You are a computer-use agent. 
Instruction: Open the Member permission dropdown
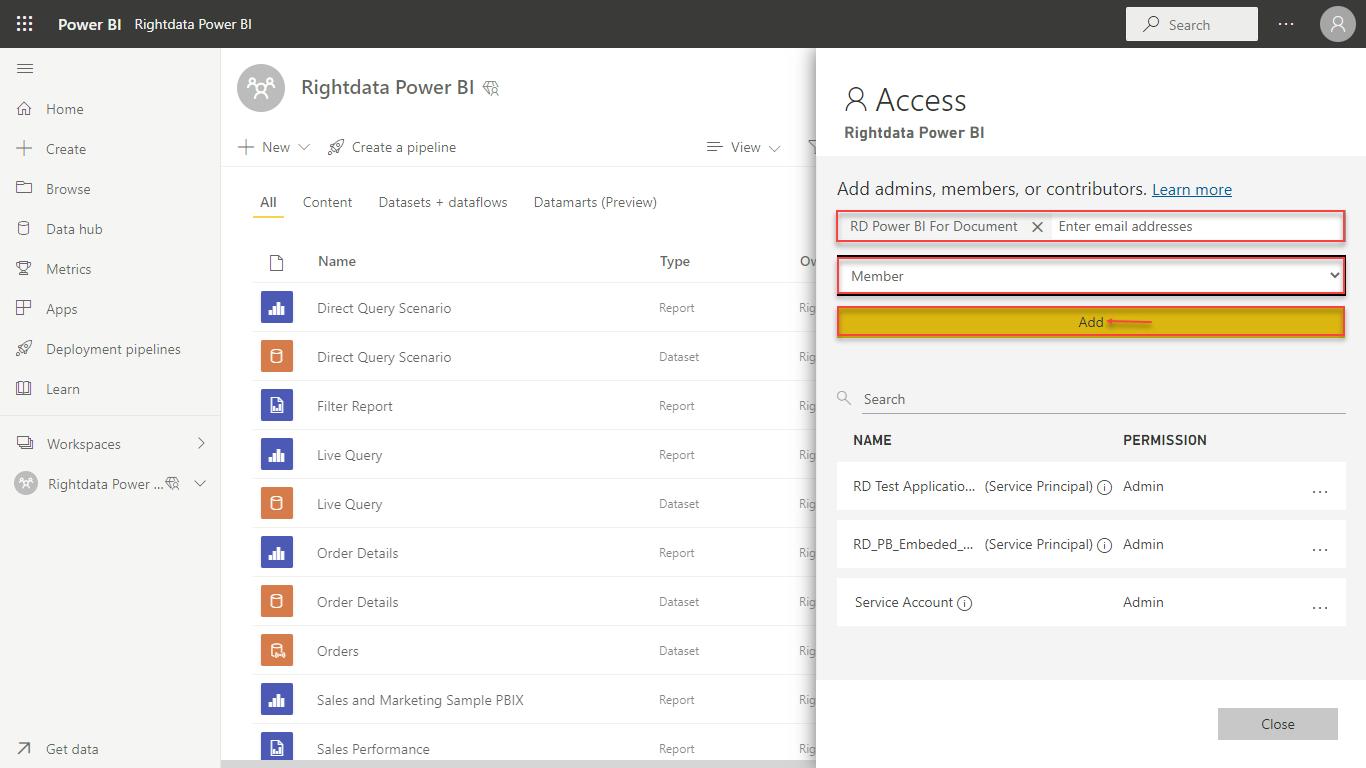pos(1090,276)
